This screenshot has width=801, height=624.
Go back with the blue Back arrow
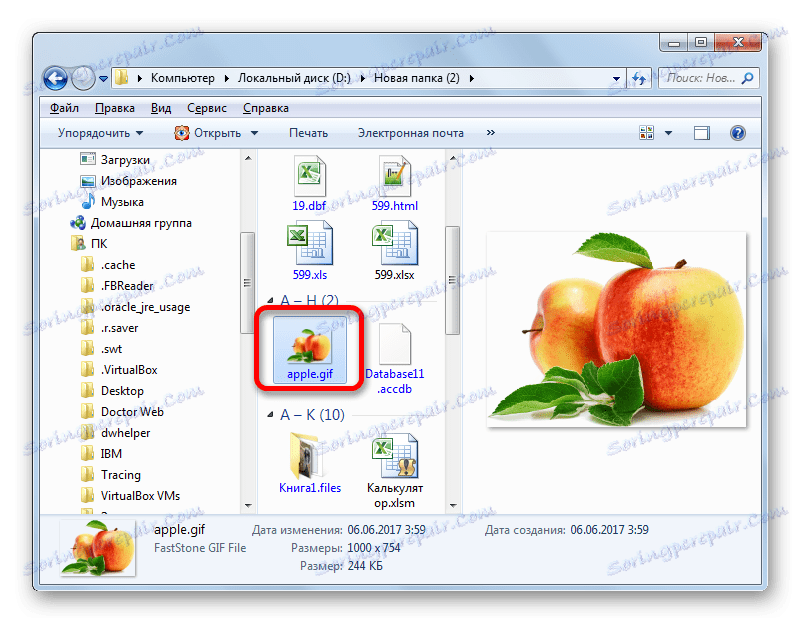(x=55, y=79)
